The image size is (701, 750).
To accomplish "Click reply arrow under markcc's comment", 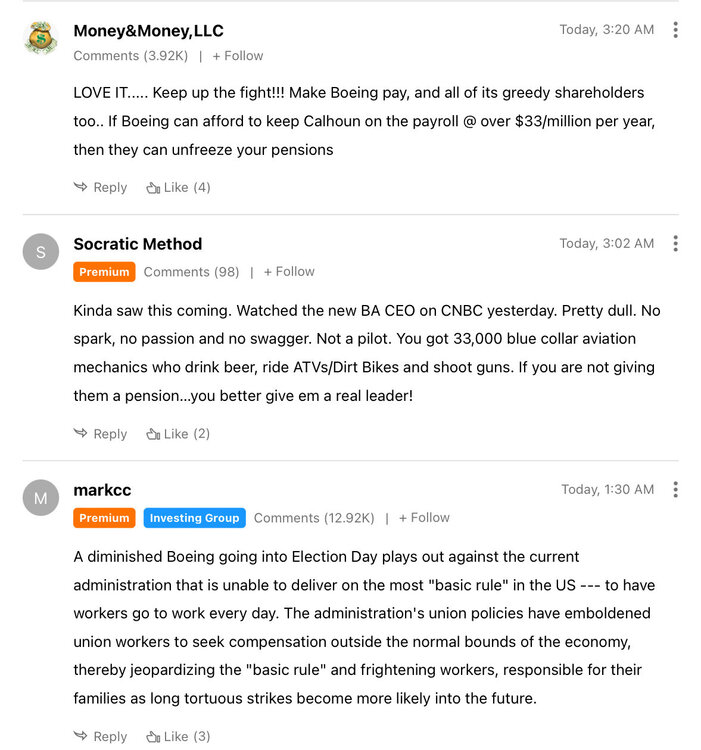I will coord(81,737).
